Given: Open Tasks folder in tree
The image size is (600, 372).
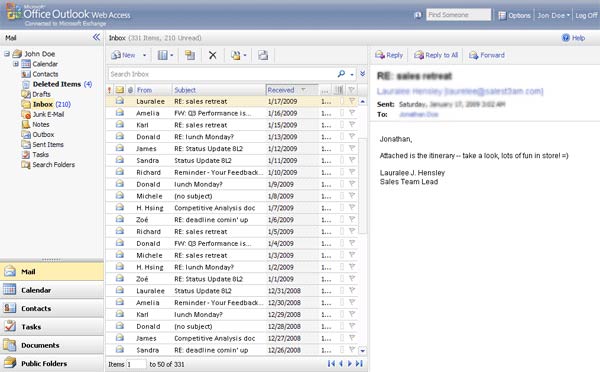Looking at the screenshot, I should click(35, 155).
